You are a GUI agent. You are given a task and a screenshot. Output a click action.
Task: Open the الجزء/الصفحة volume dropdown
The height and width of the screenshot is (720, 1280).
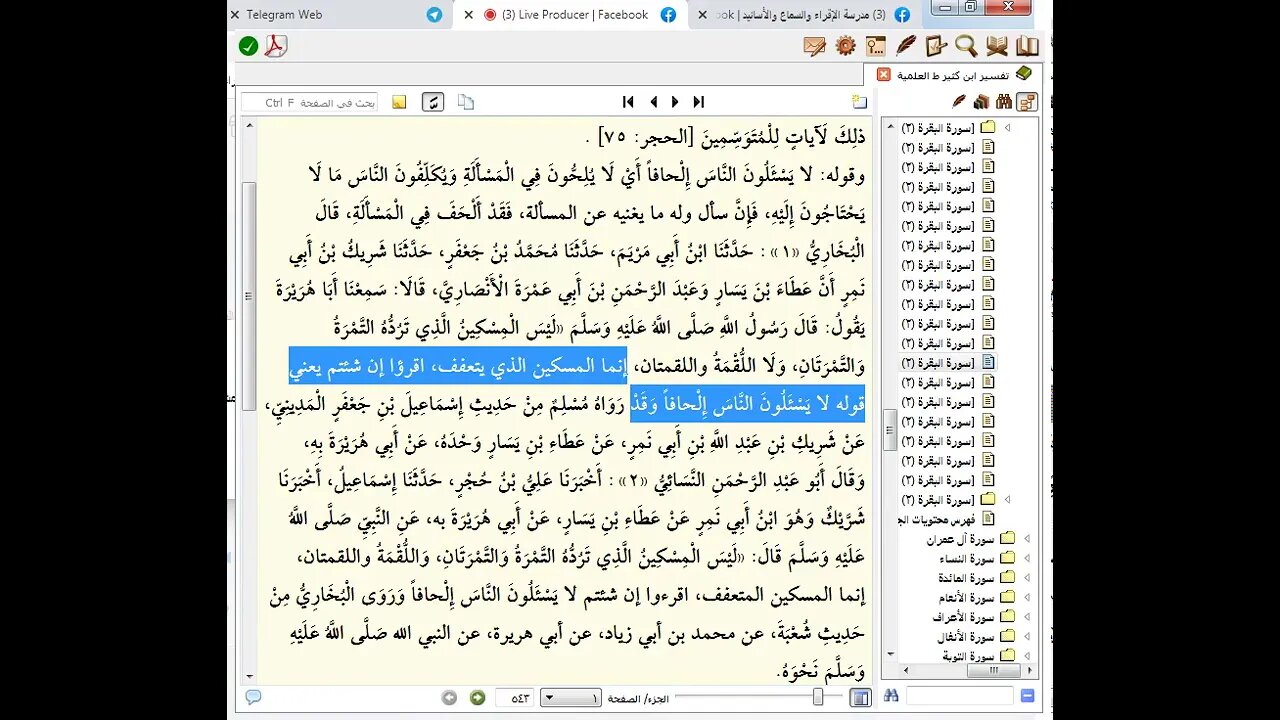pos(570,697)
